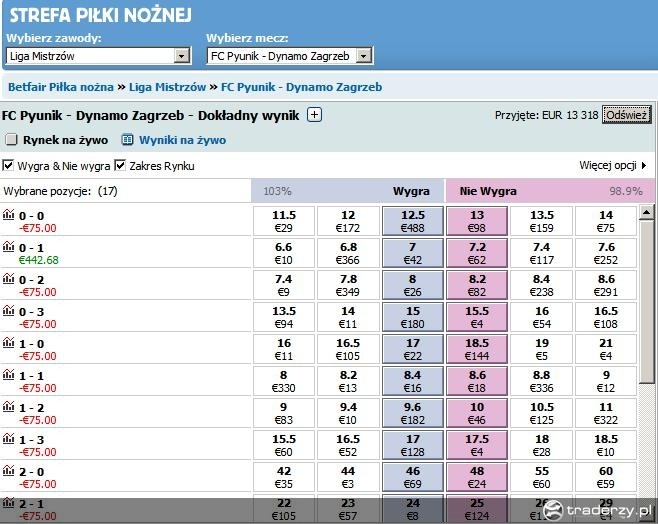This screenshot has width=658, height=524.
Task: Toggle the Rynek na żywo checkbox
Action: tap(11, 139)
